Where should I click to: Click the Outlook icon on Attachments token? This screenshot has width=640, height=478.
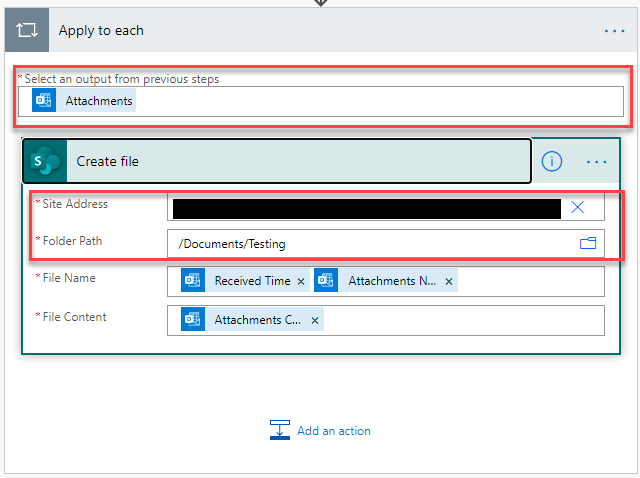44,101
